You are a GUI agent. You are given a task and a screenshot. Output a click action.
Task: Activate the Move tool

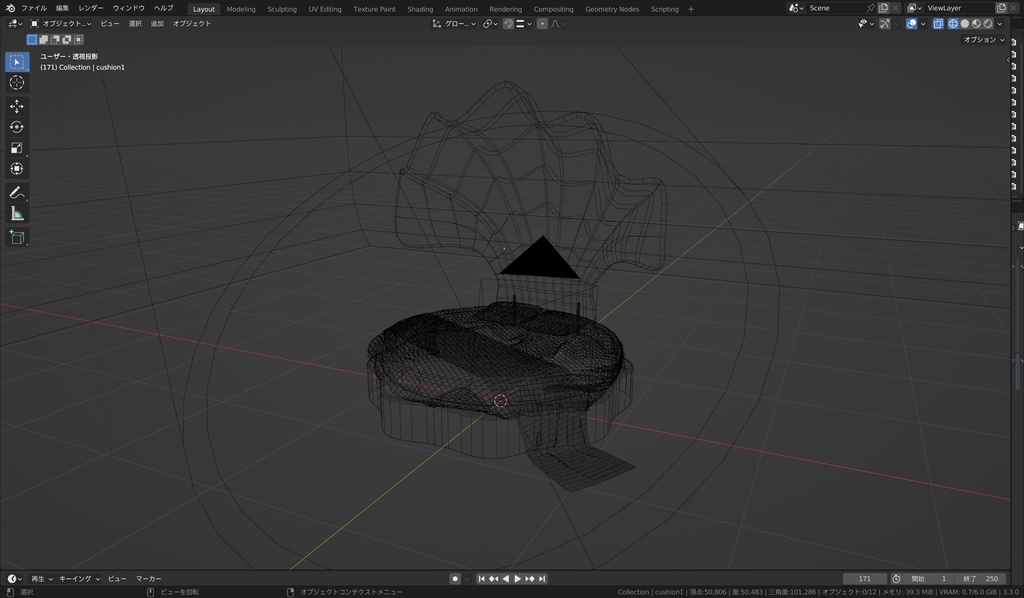pyautogui.click(x=17, y=106)
